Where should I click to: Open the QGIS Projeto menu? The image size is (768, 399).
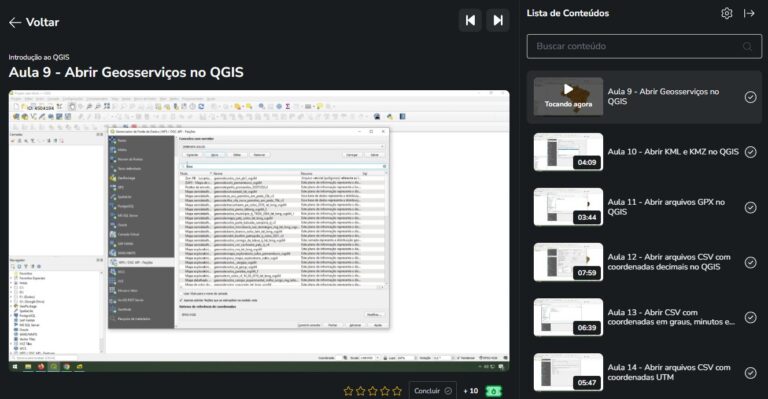click(x=16, y=99)
